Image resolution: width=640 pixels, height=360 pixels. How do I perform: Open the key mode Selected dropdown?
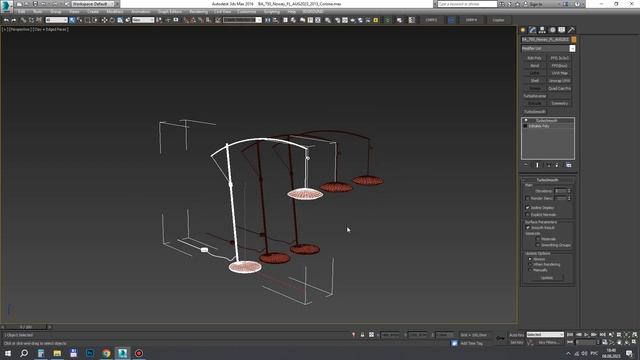point(545,335)
